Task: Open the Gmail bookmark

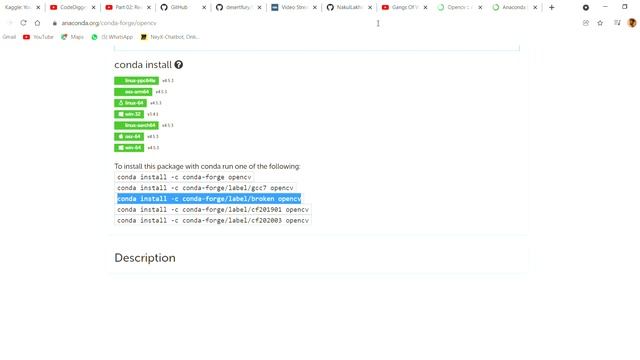Action: 9,37
